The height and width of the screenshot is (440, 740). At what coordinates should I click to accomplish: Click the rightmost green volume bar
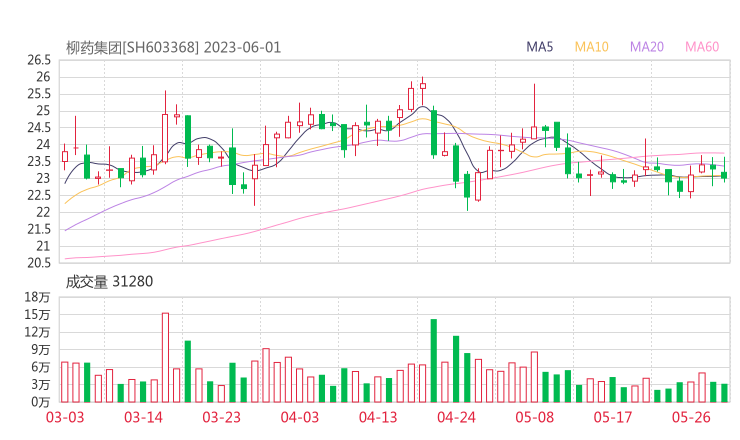(x=724, y=393)
